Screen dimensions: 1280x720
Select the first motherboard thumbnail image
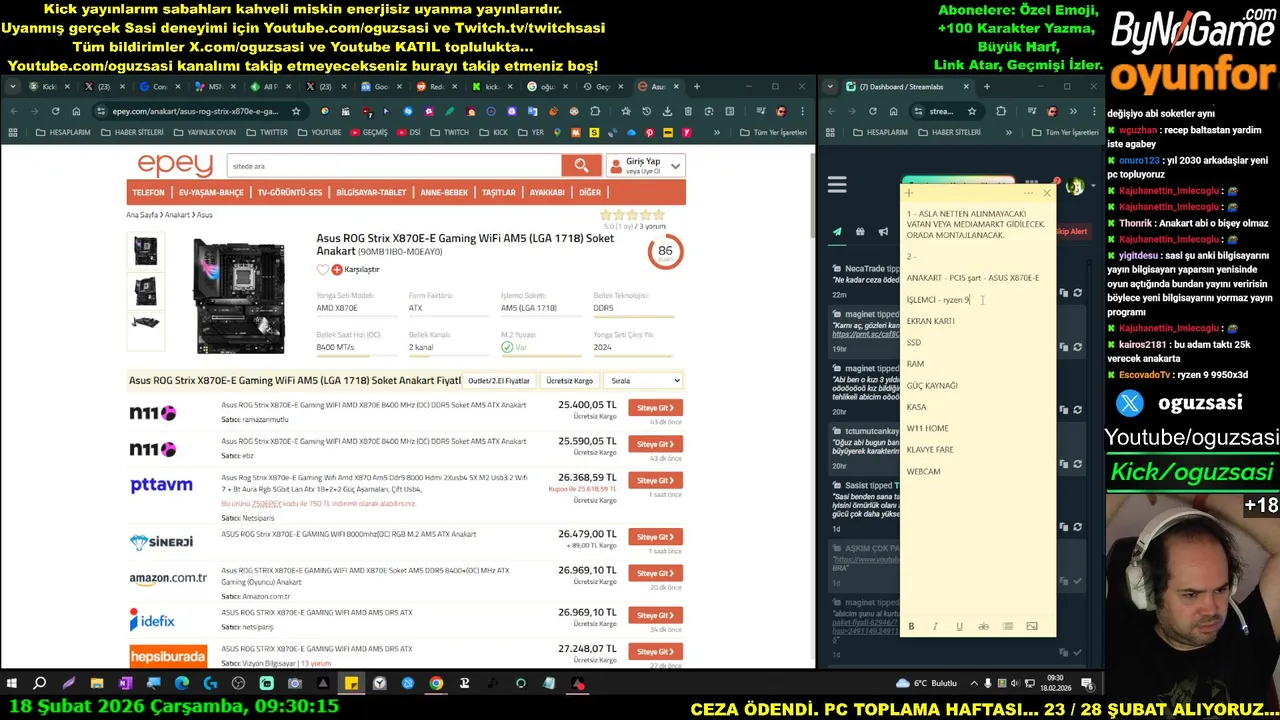click(x=146, y=251)
